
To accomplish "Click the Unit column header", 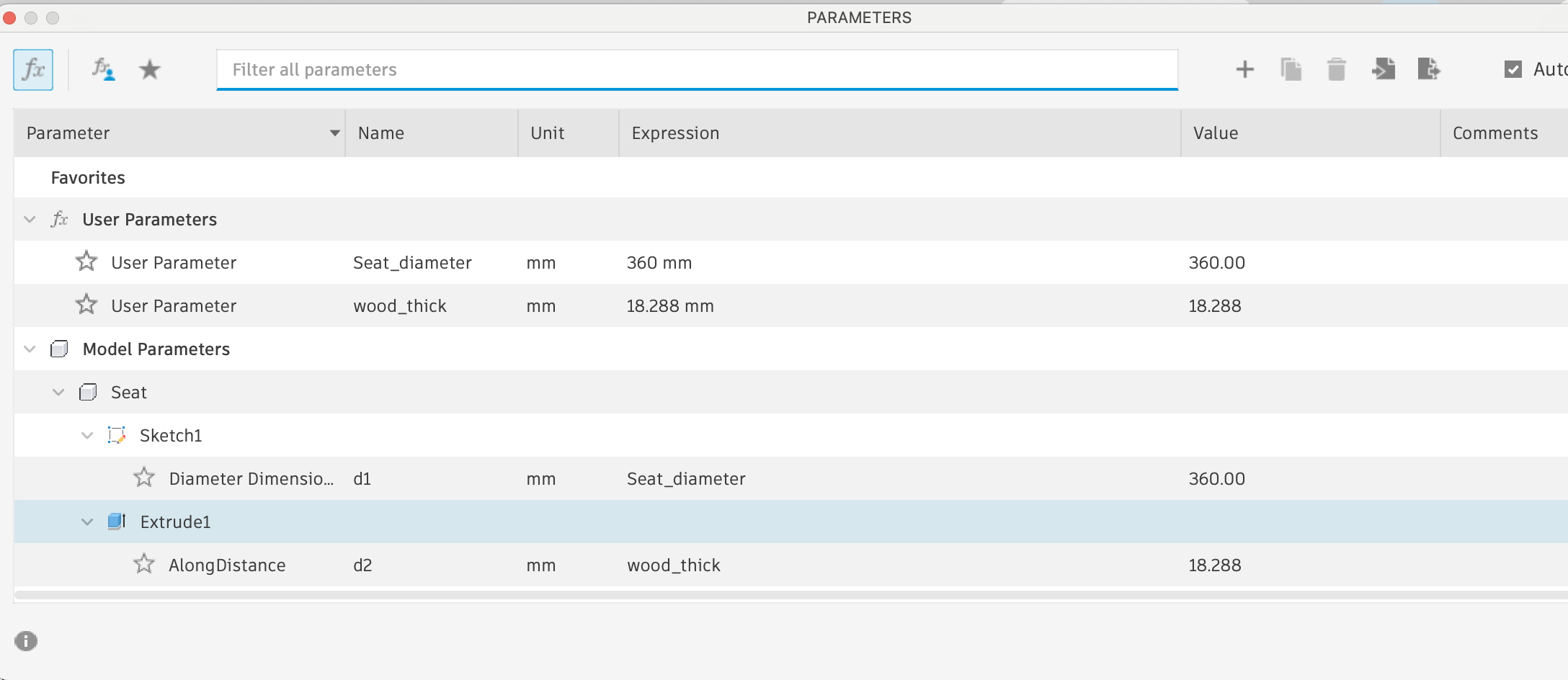I will pyautogui.click(x=569, y=133).
